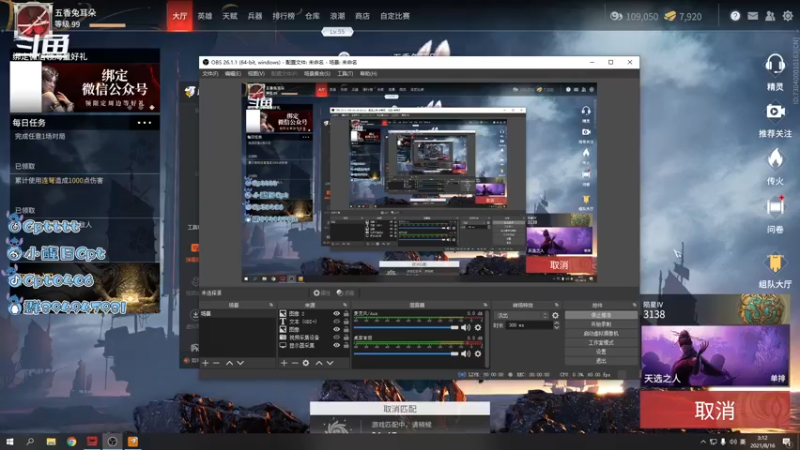Move scene down with arrow icon
The width and height of the screenshot is (800, 450).
pos(240,363)
